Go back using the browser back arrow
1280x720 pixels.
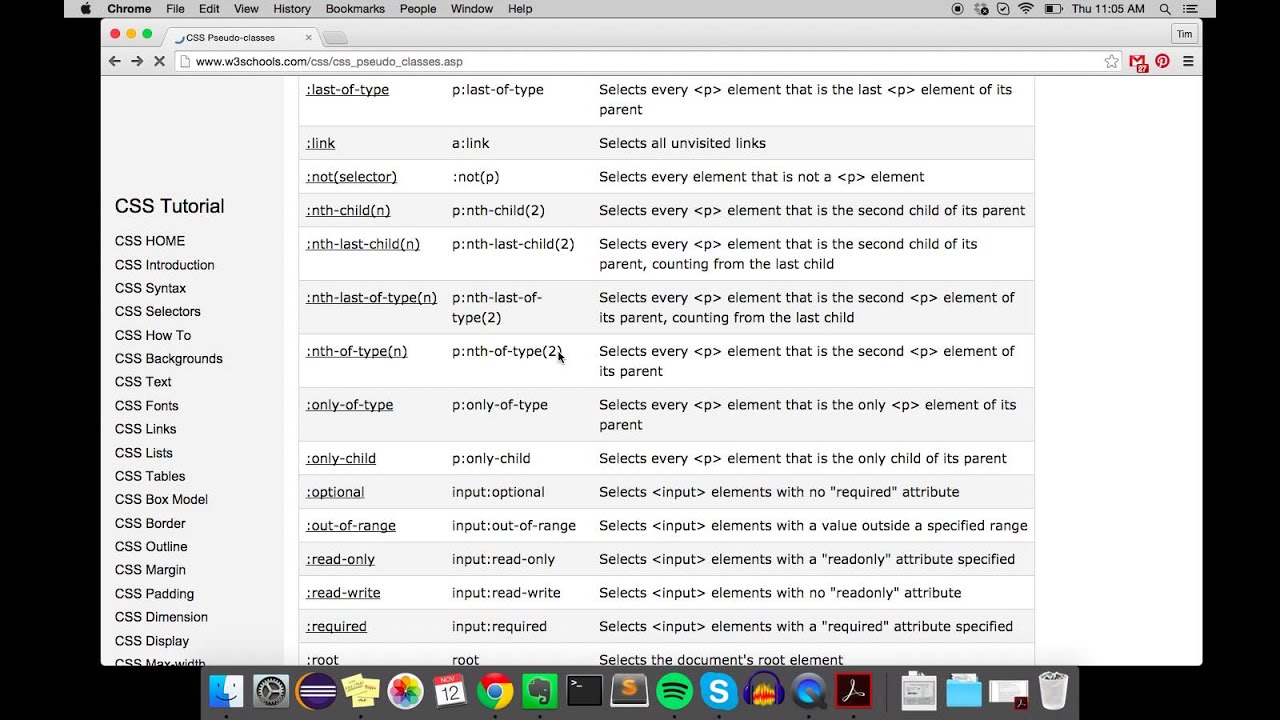(x=114, y=61)
